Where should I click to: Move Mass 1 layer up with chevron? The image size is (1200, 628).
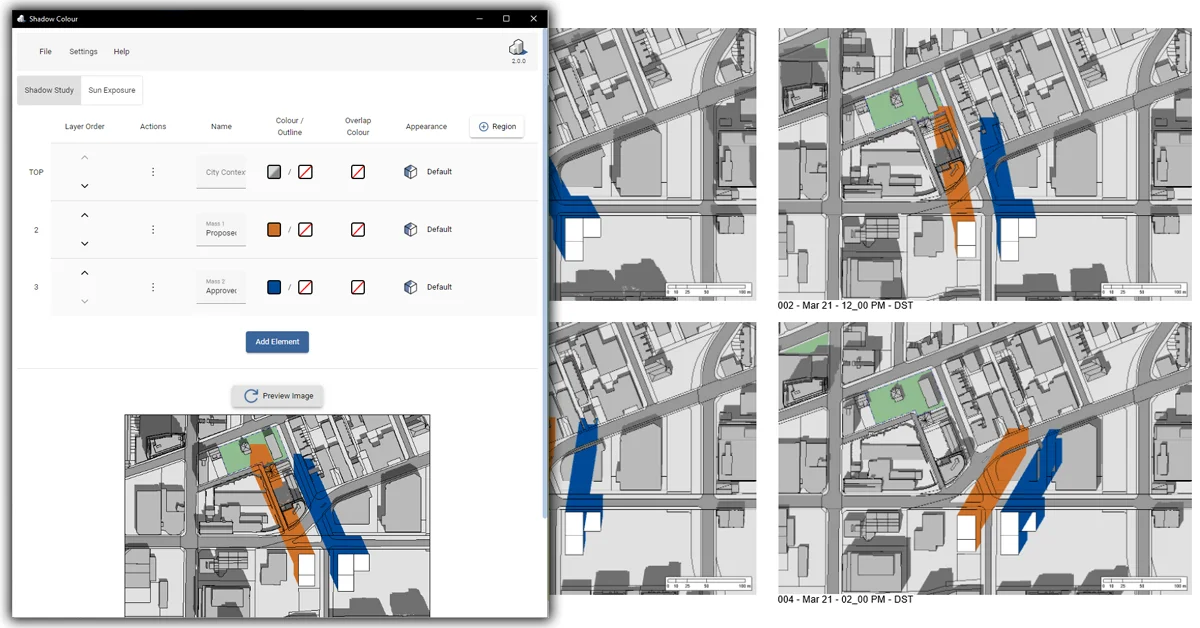(x=85, y=215)
